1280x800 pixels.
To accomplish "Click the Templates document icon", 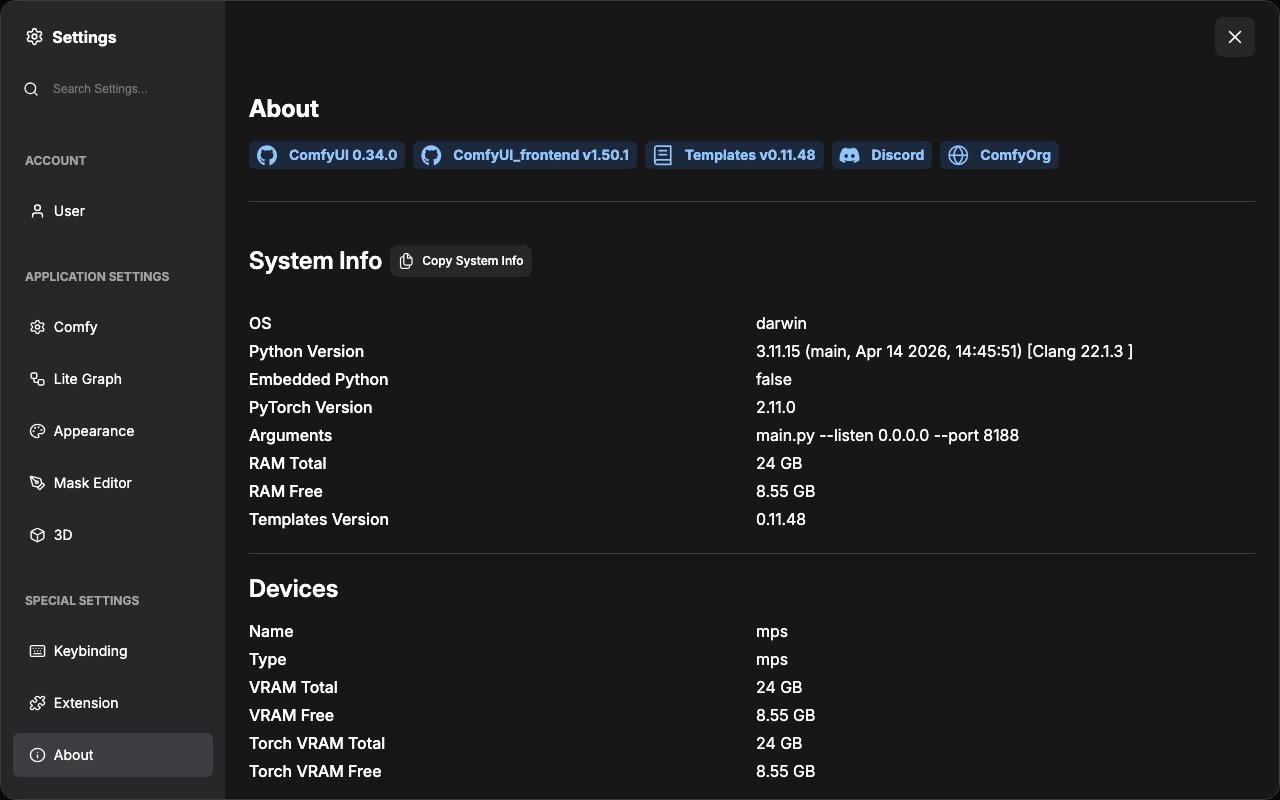I will [x=662, y=155].
